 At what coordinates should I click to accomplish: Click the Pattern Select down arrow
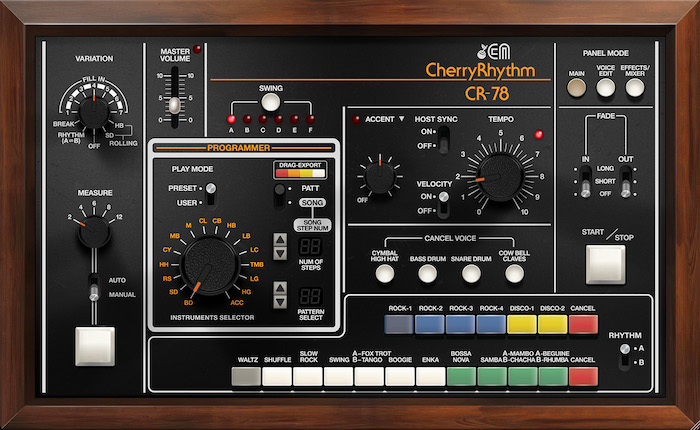pos(280,303)
